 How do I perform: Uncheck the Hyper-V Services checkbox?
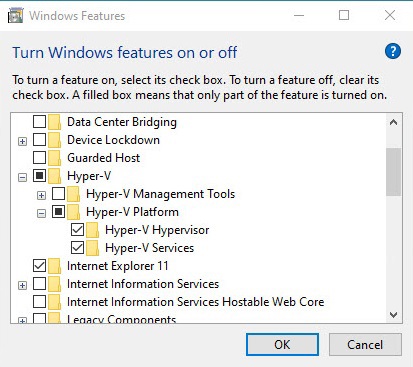(x=77, y=248)
